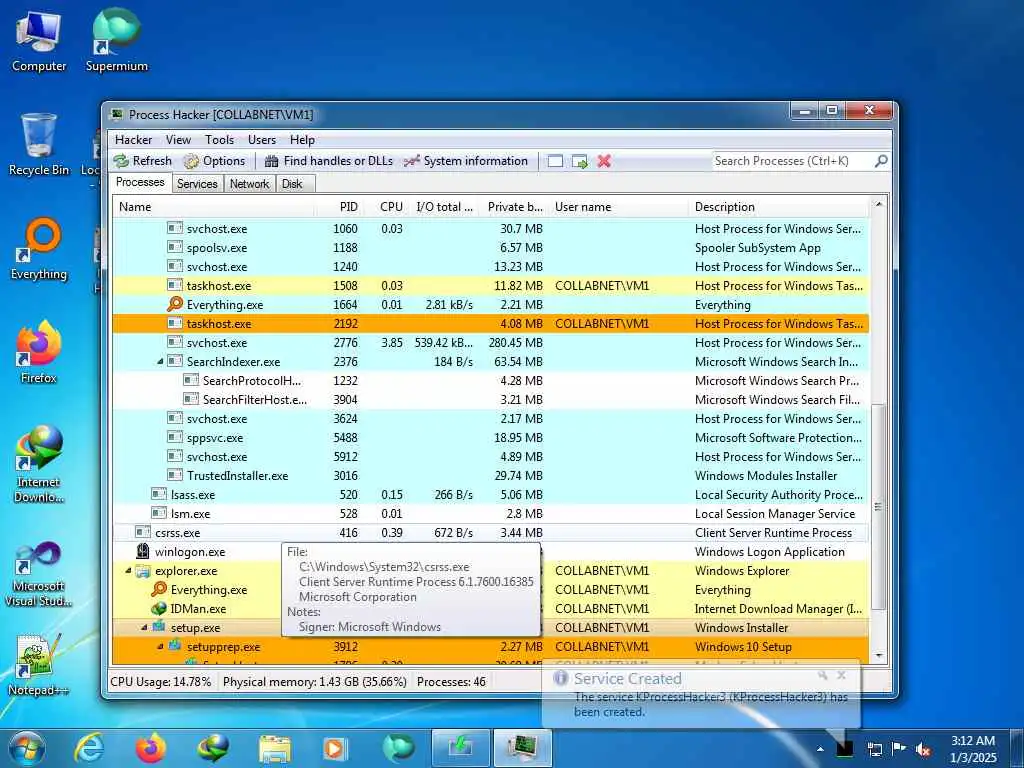
Task: Click the setupprep.exe process icon
Action: click(174, 646)
